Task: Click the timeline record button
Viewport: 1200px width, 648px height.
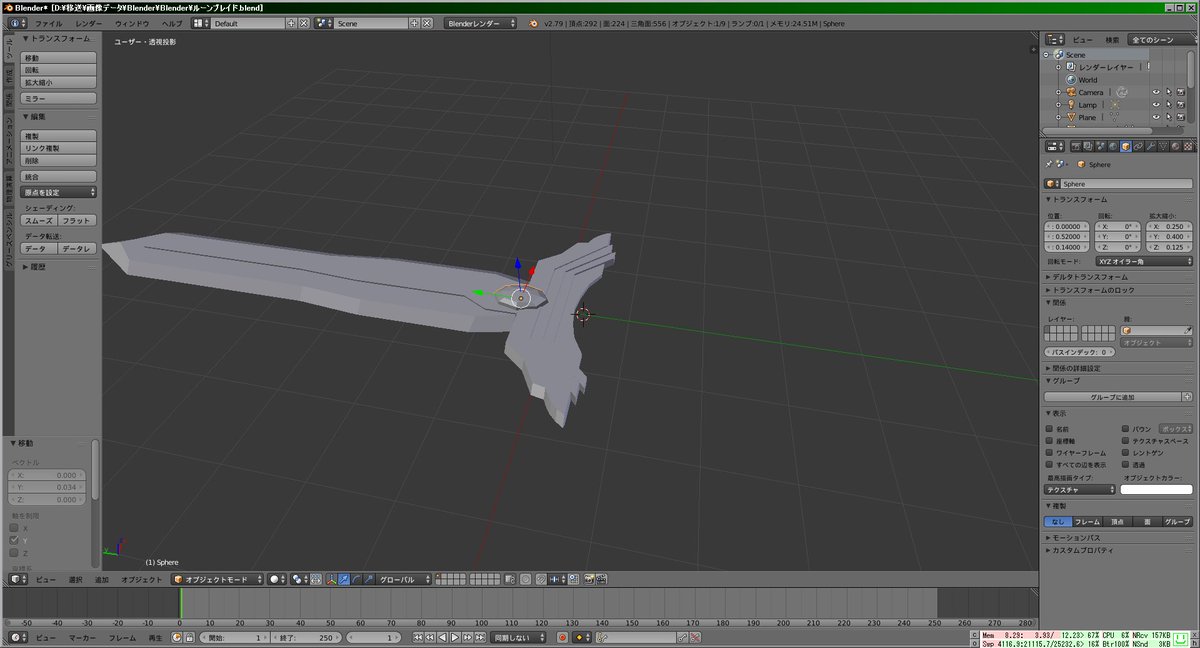Action: click(562, 637)
